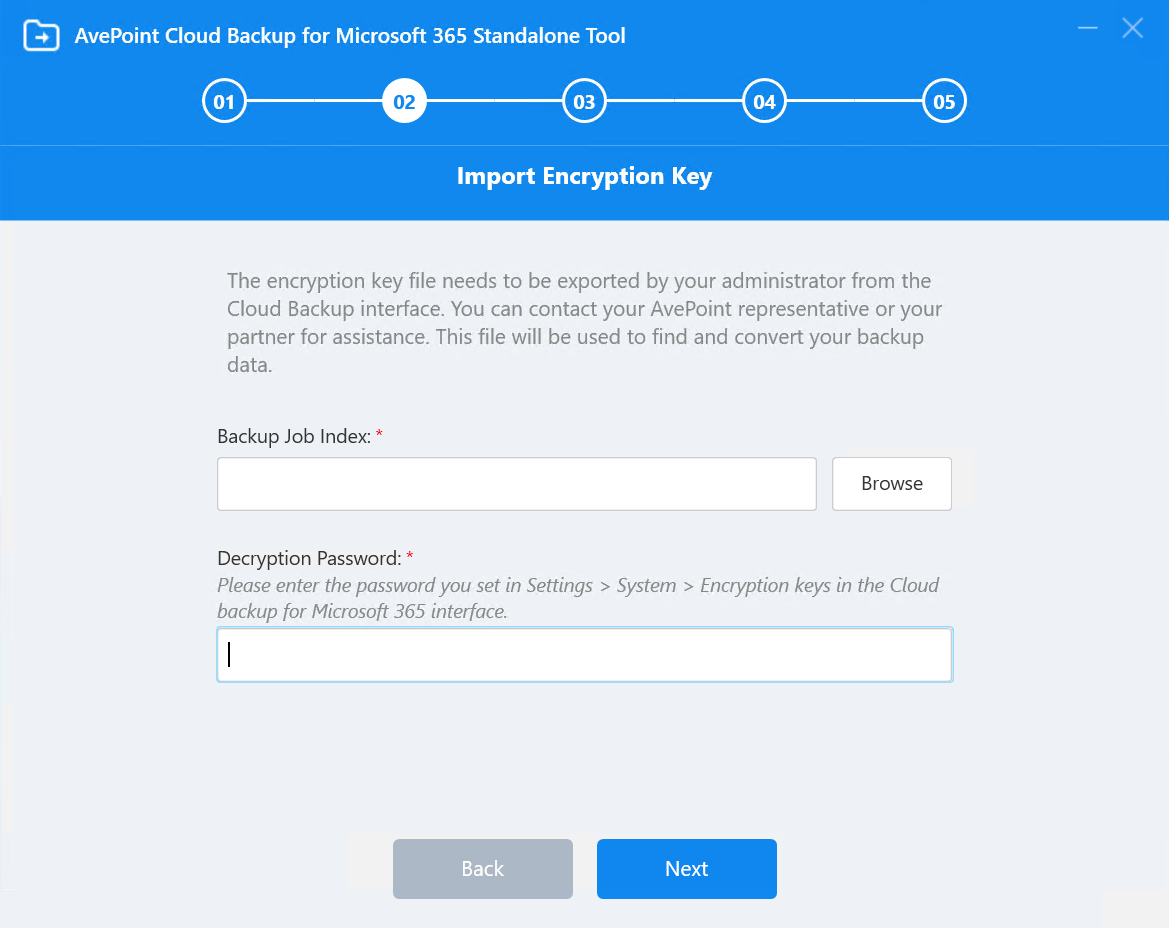Click the progress line between steps 02 and 03
Viewport: 1169px width, 928px height.
(x=494, y=100)
